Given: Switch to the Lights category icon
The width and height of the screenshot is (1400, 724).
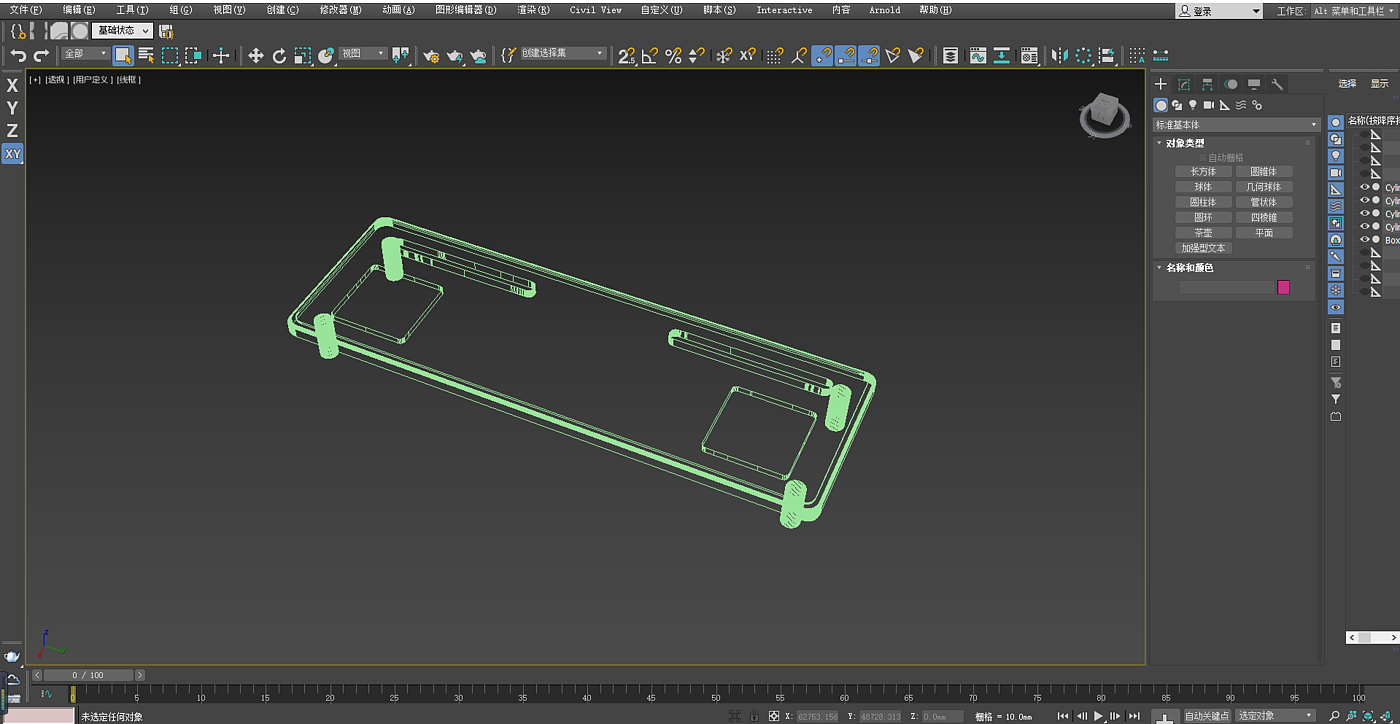Looking at the screenshot, I should [x=1193, y=105].
